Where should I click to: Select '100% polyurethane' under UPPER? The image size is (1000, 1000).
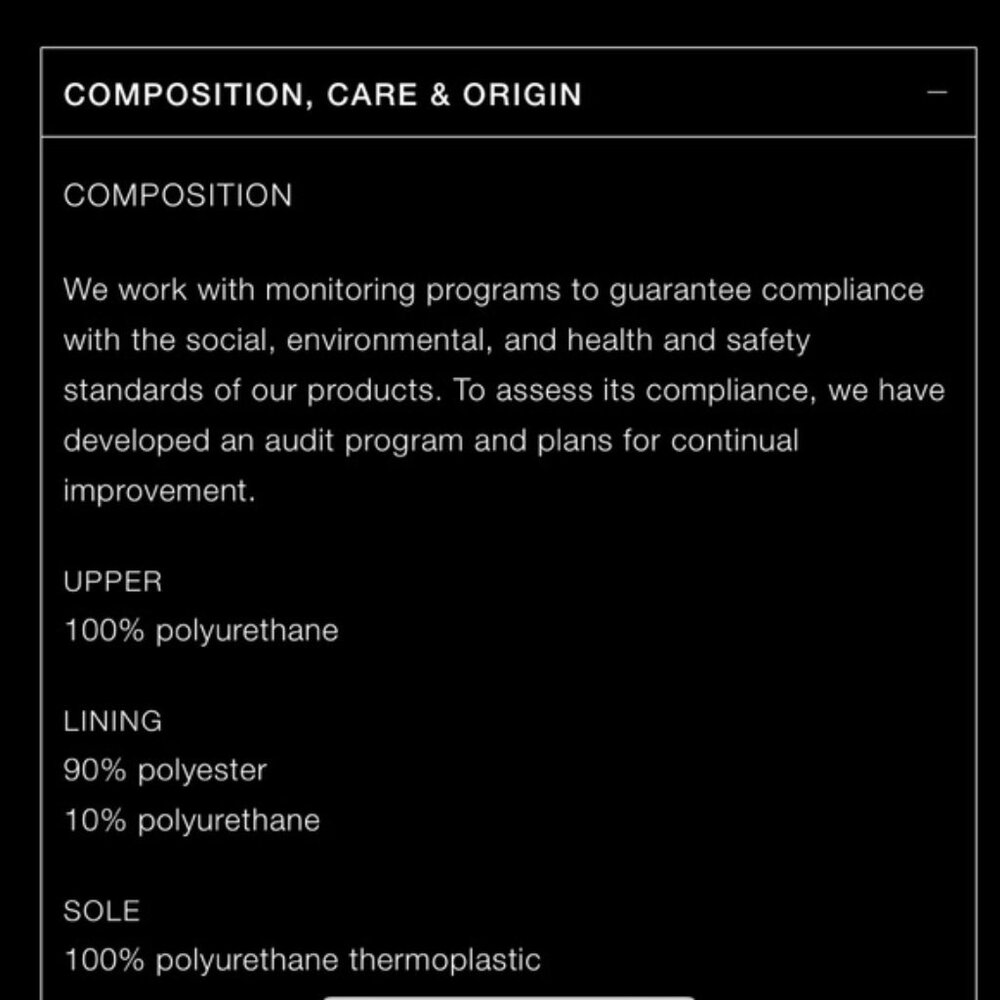pyautogui.click(x=202, y=631)
